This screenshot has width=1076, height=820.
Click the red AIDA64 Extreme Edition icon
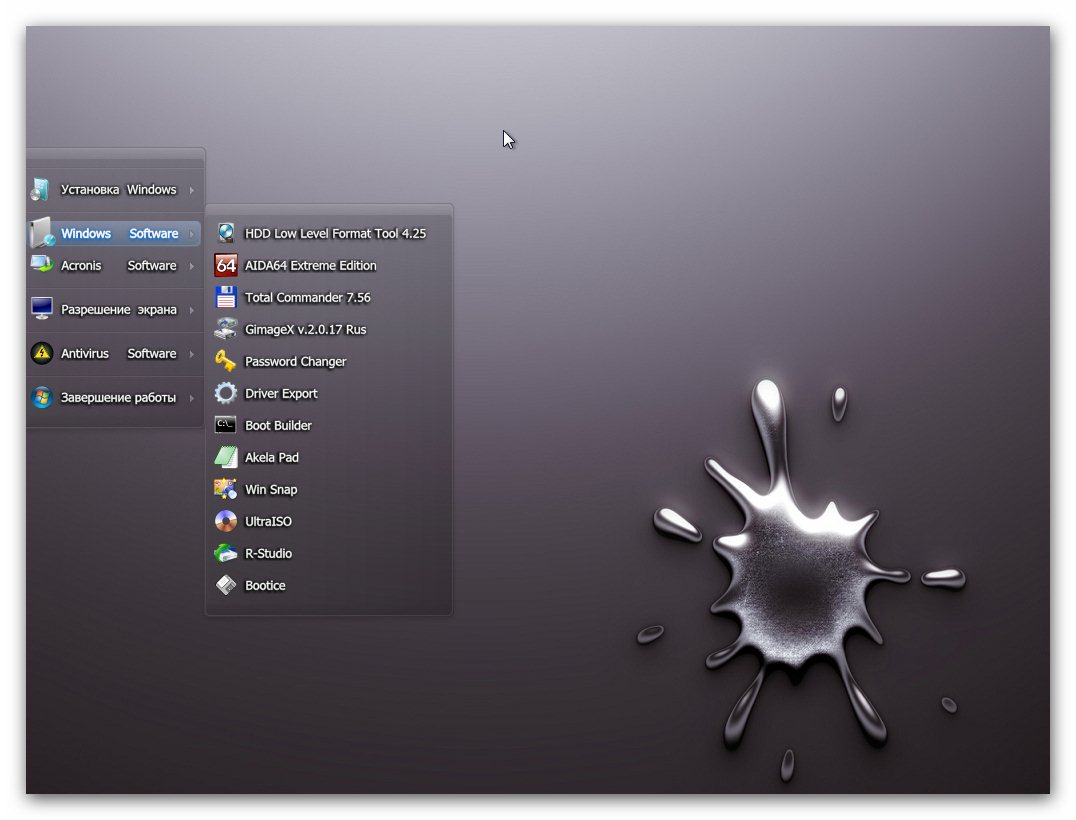[x=226, y=266]
